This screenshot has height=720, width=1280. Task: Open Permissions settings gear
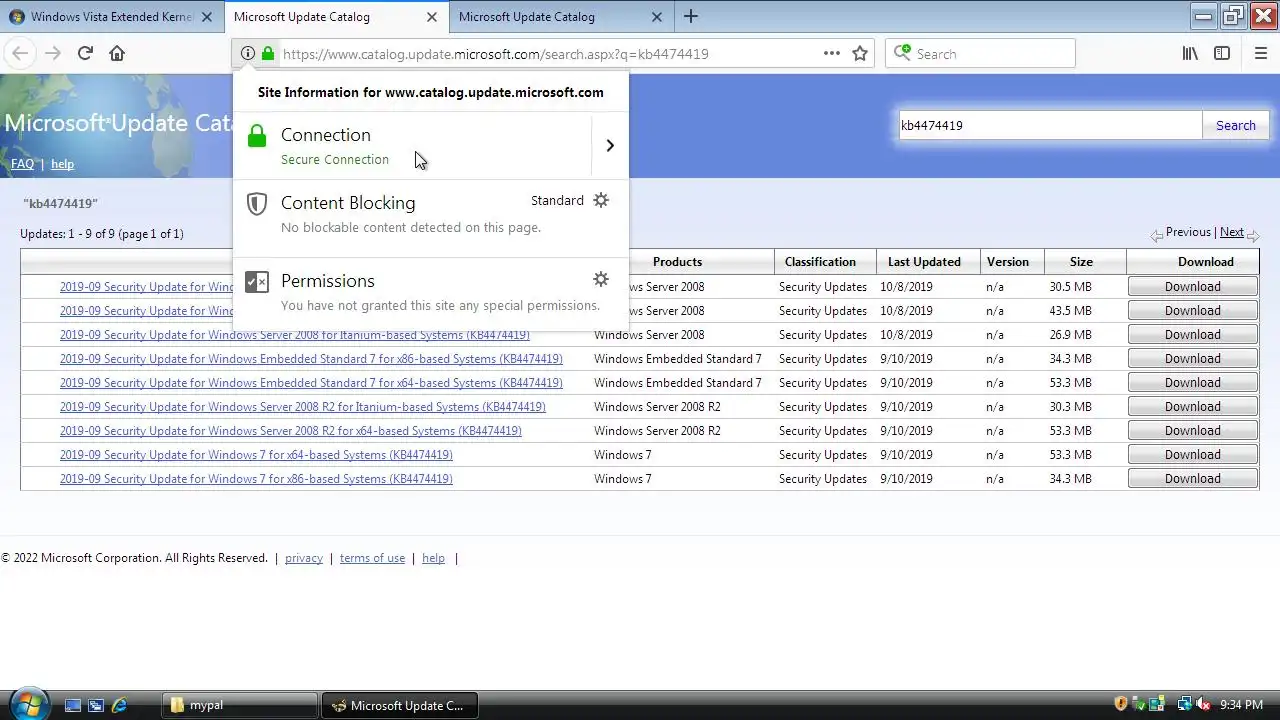(601, 279)
